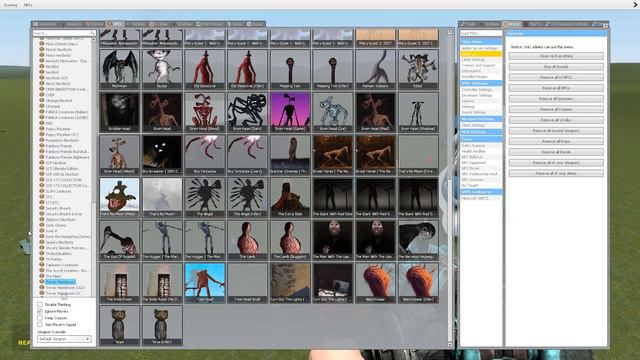This screenshot has height=360, width=640.
Task: Toggle the Keep Corpses checkbox
Action: click(x=40, y=318)
